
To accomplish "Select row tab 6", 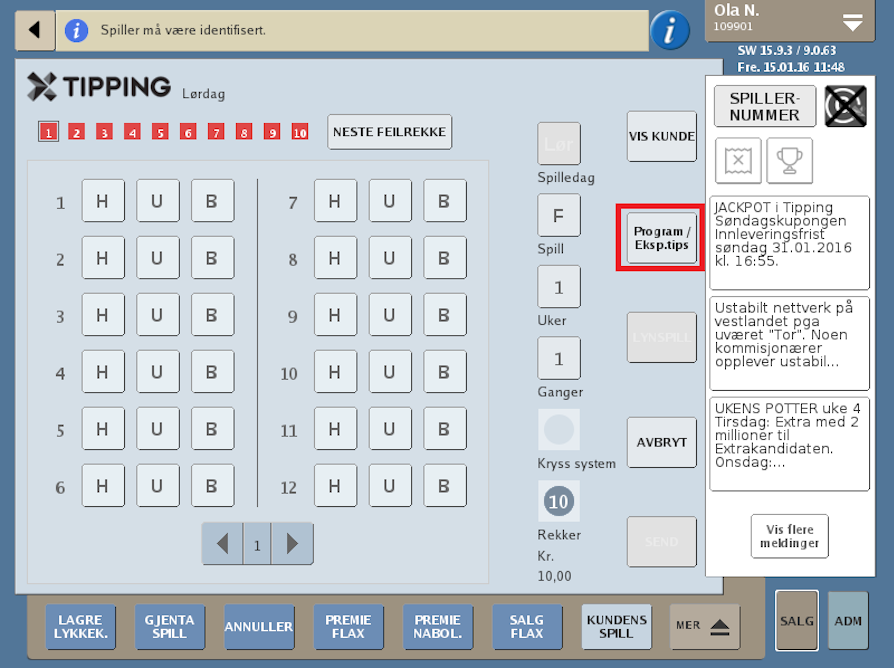I will click(x=188, y=132).
